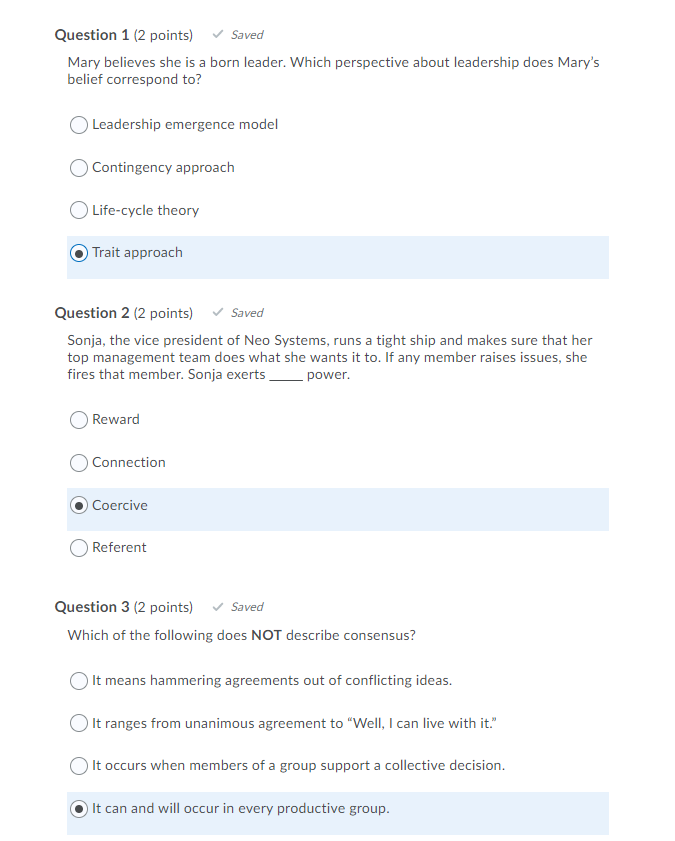Click the Saved checkmark icon for Question 1
Image resolution: width=675 pixels, height=841 pixels.
[x=217, y=34]
